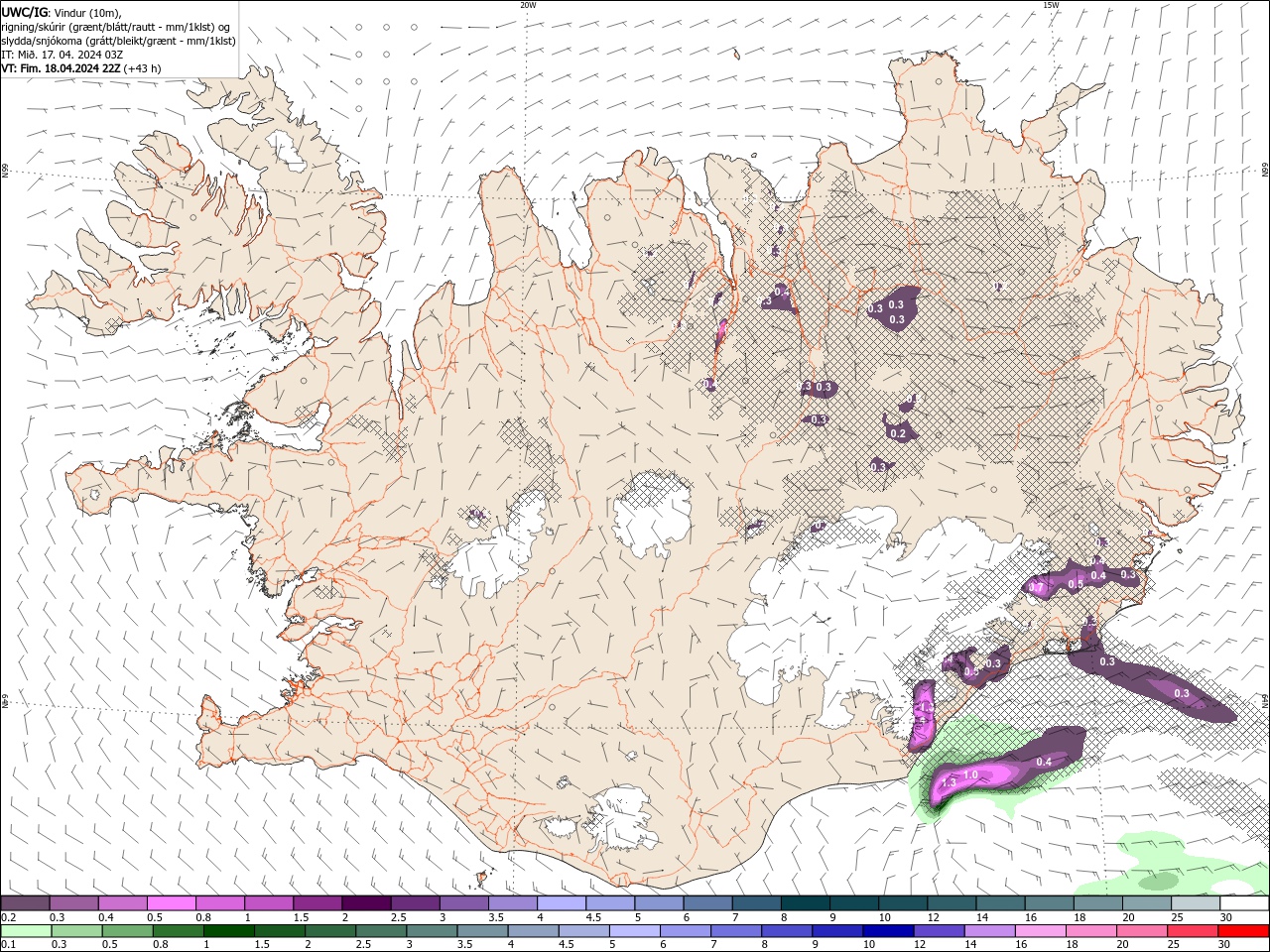Choose the 18 swatch in the upper legend row
Image resolution: width=1270 pixels, height=952 pixels.
[1097, 903]
